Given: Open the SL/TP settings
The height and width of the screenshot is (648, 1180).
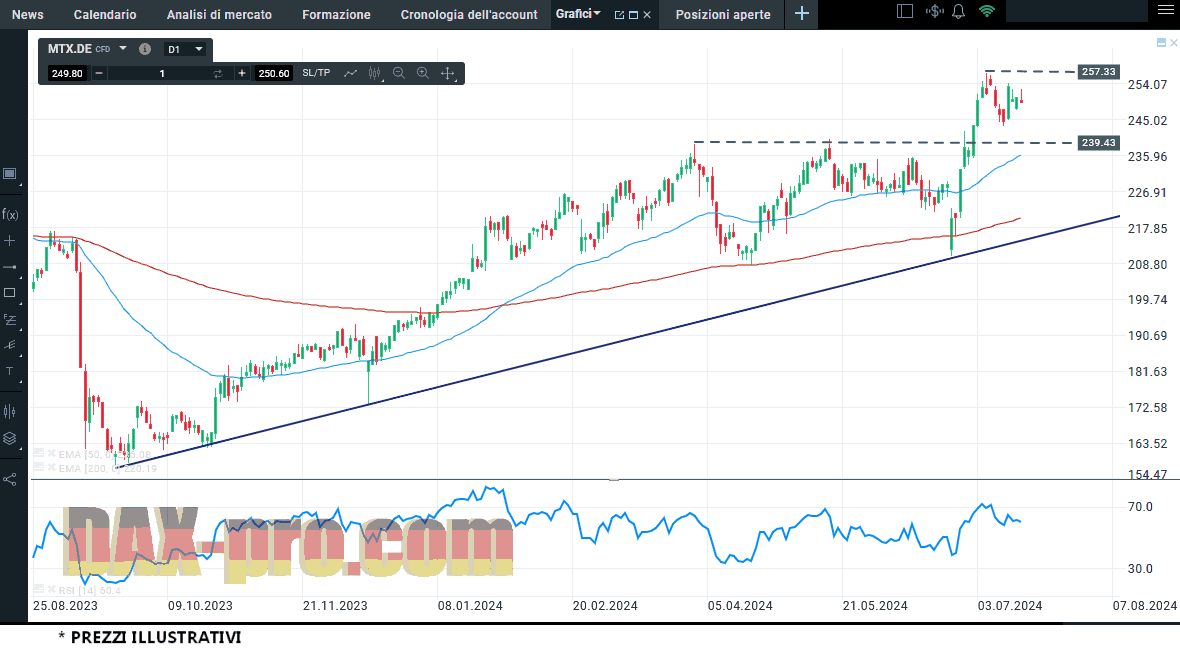Looking at the screenshot, I should (x=316, y=73).
